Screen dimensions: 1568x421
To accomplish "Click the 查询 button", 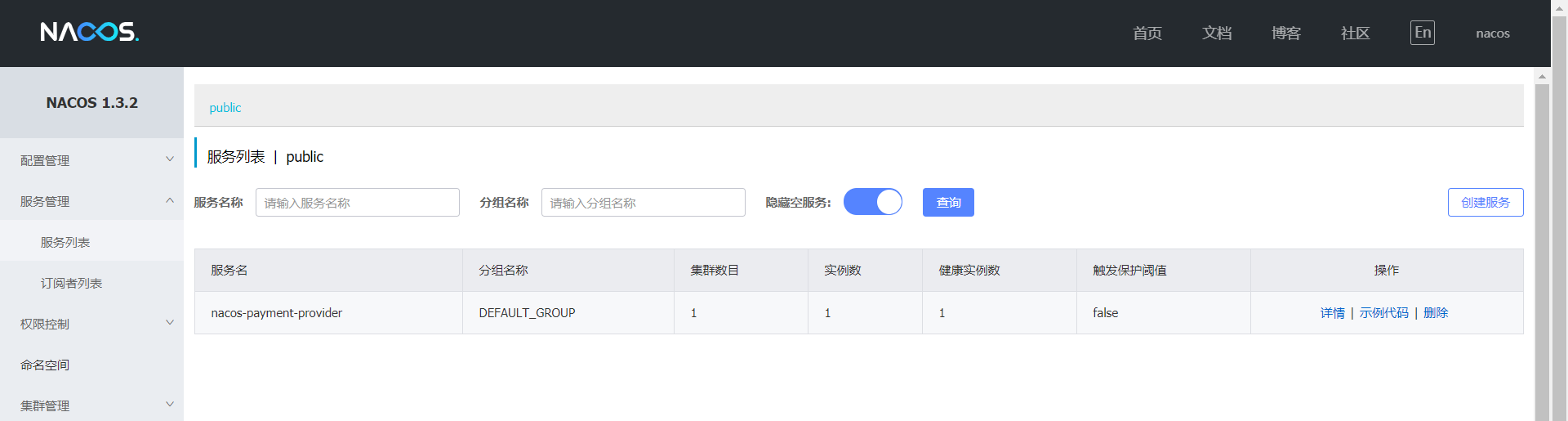I will pos(948,203).
